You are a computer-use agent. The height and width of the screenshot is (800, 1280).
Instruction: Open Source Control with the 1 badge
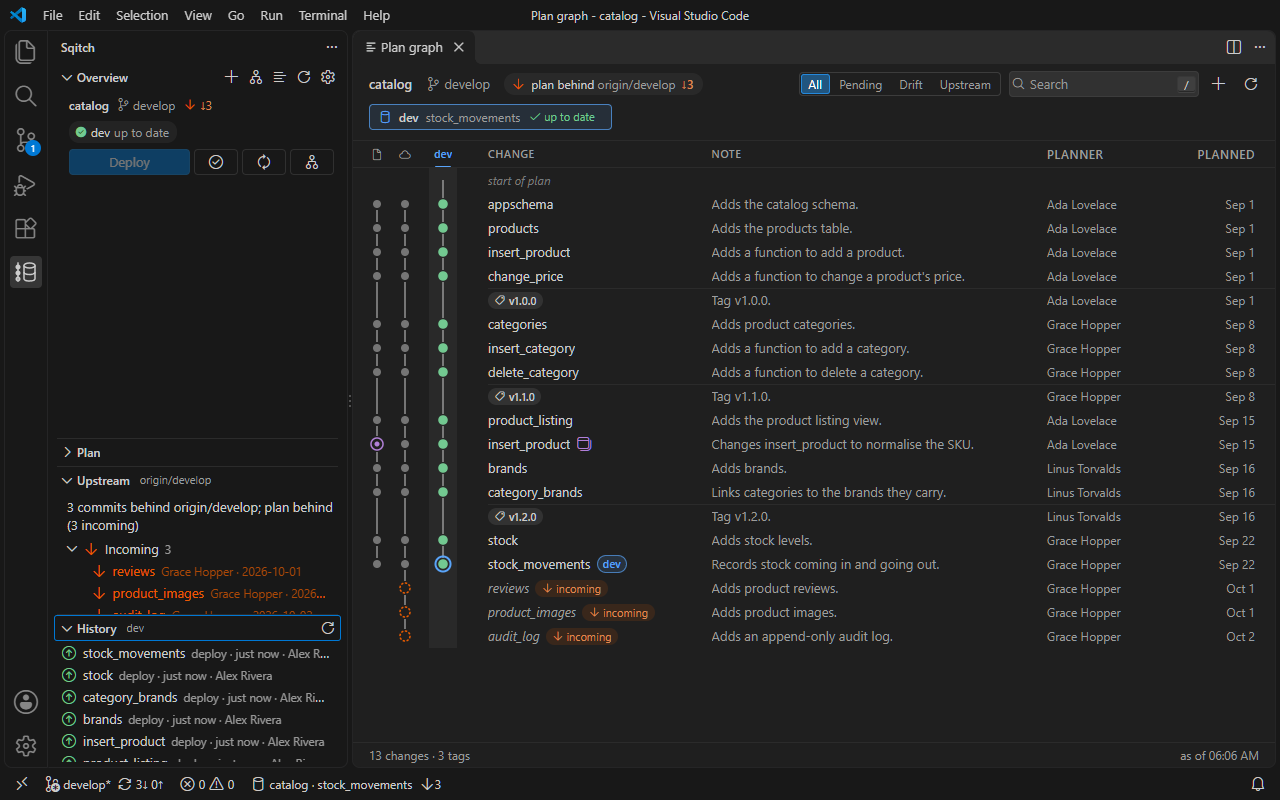point(26,140)
